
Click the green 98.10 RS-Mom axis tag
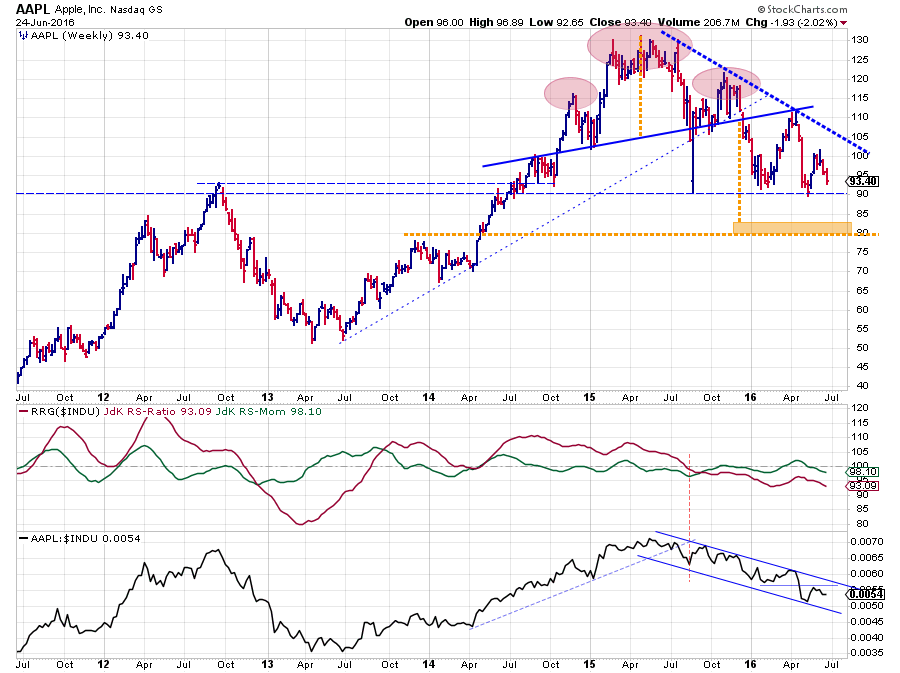(x=863, y=472)
